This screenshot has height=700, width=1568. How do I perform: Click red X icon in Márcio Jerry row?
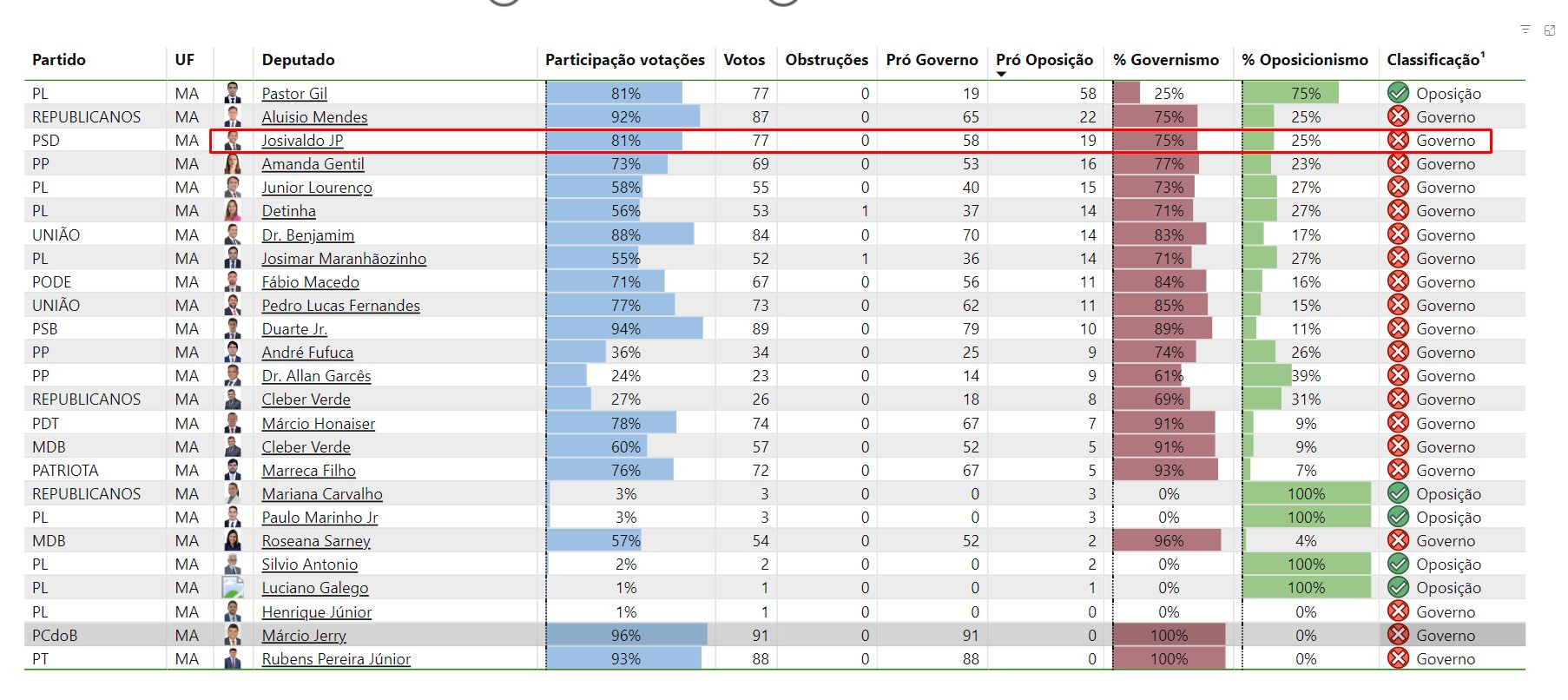(x=1398, y=635)
